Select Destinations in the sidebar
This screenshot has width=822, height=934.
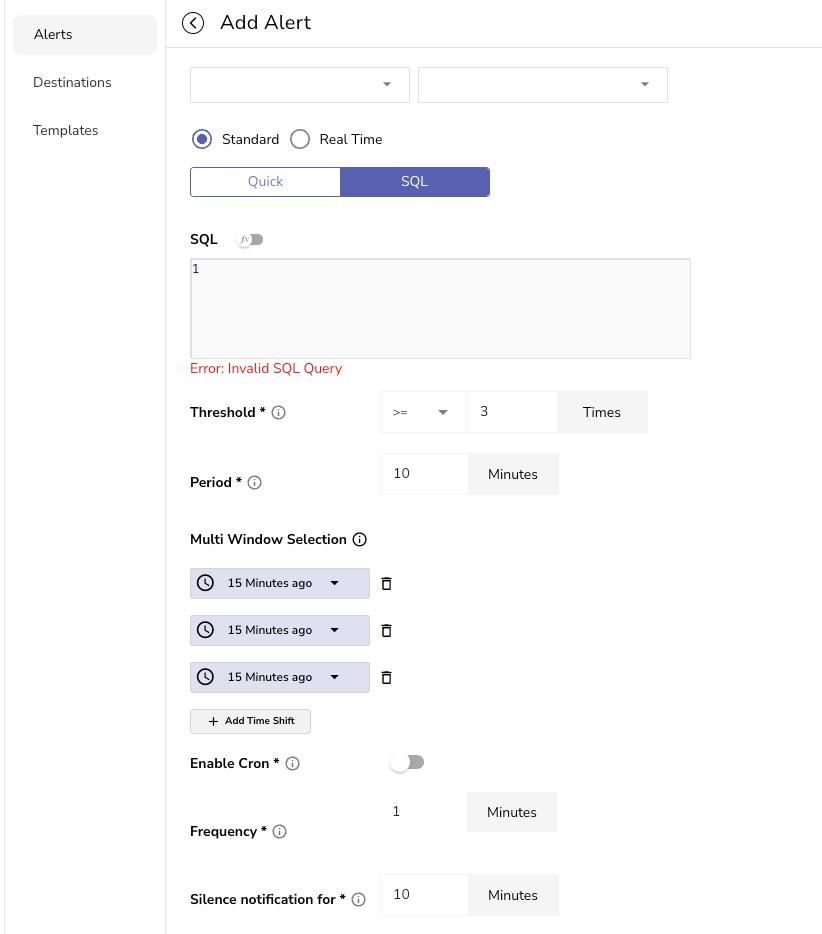72,82
